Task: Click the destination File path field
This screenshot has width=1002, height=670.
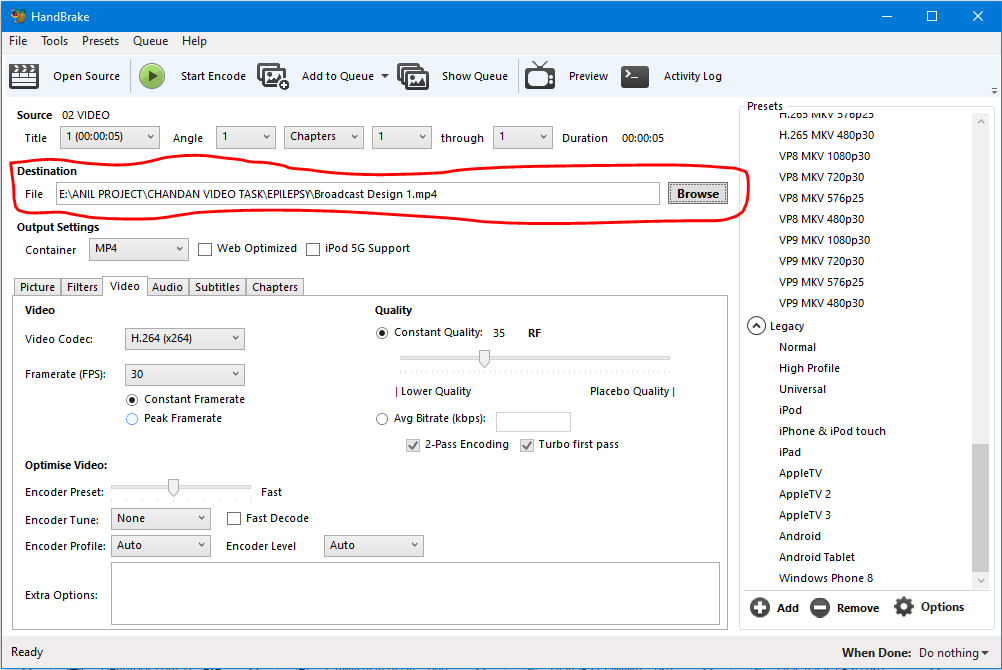Action: (358, 194)
